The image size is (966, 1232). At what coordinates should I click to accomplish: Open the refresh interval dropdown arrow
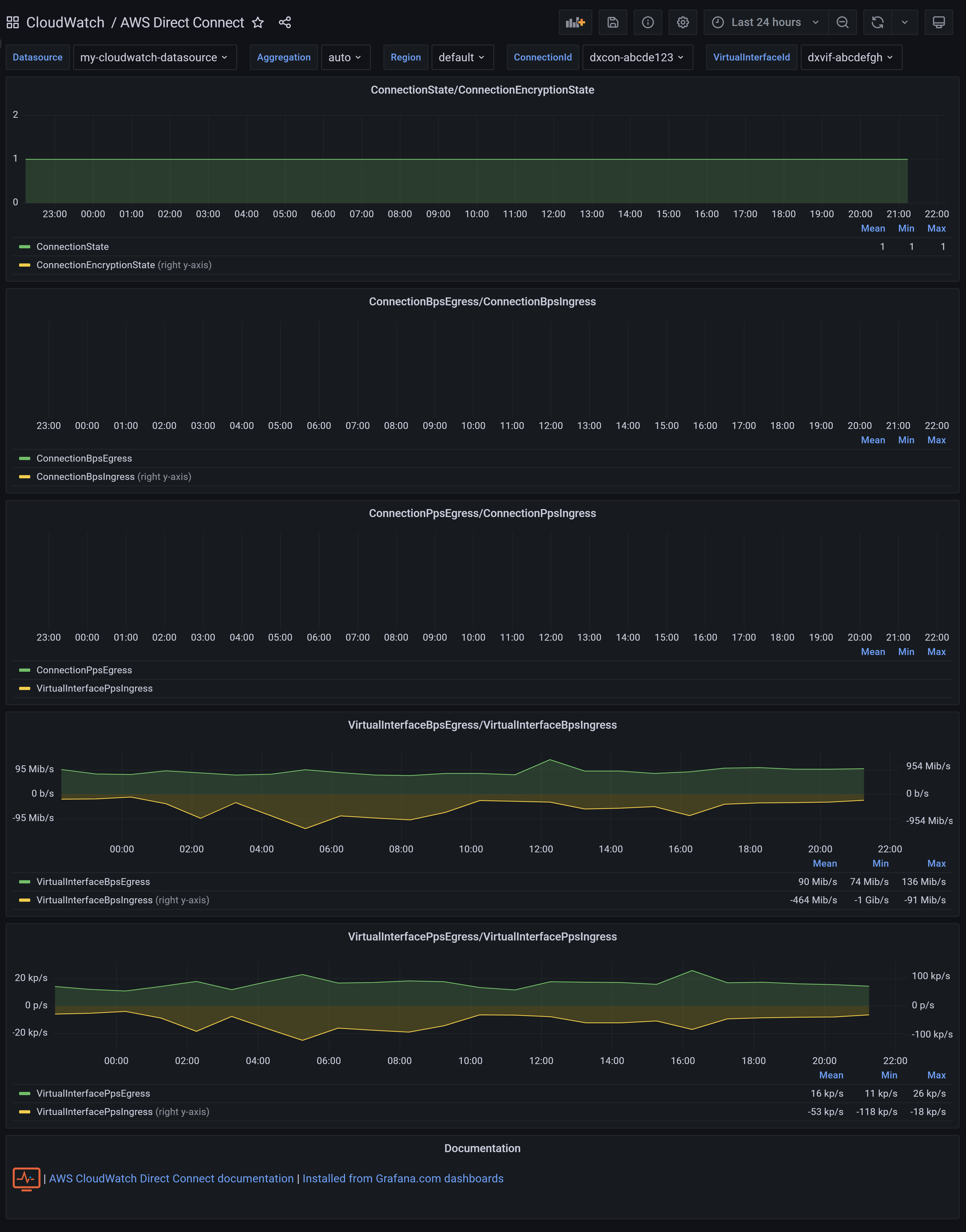[904, 23]
